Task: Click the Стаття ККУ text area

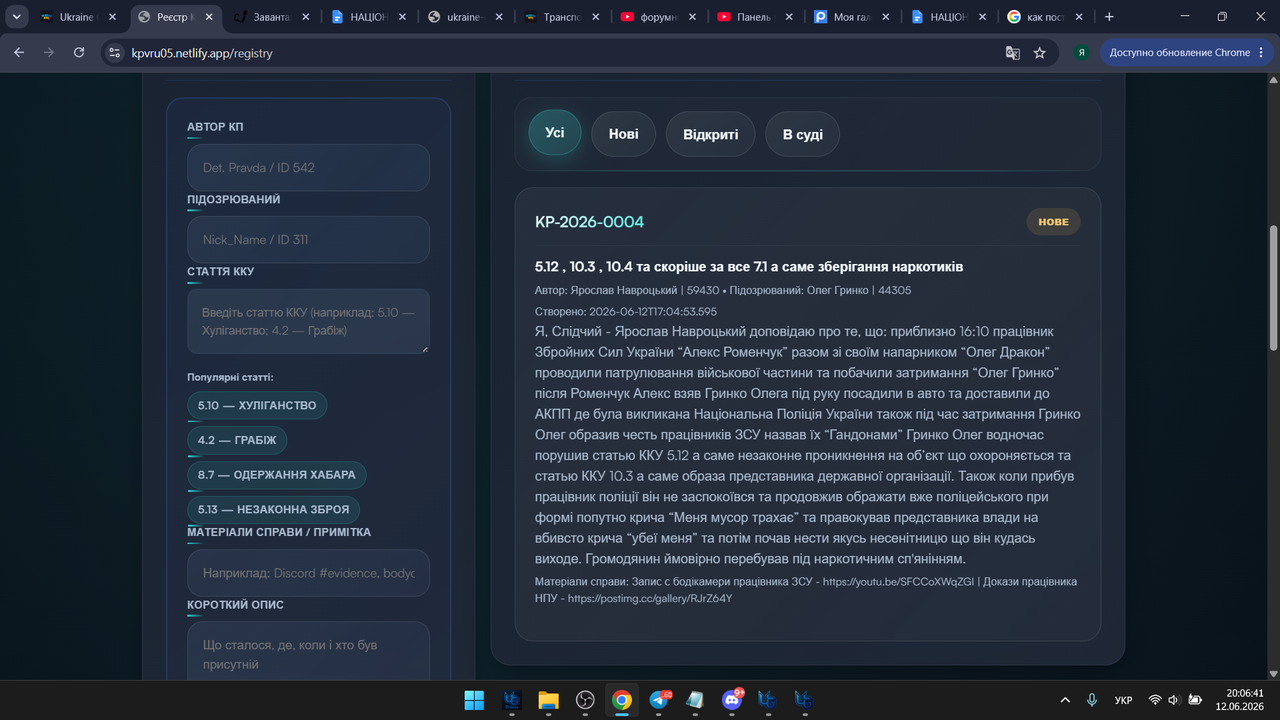Action: (308, 321)
